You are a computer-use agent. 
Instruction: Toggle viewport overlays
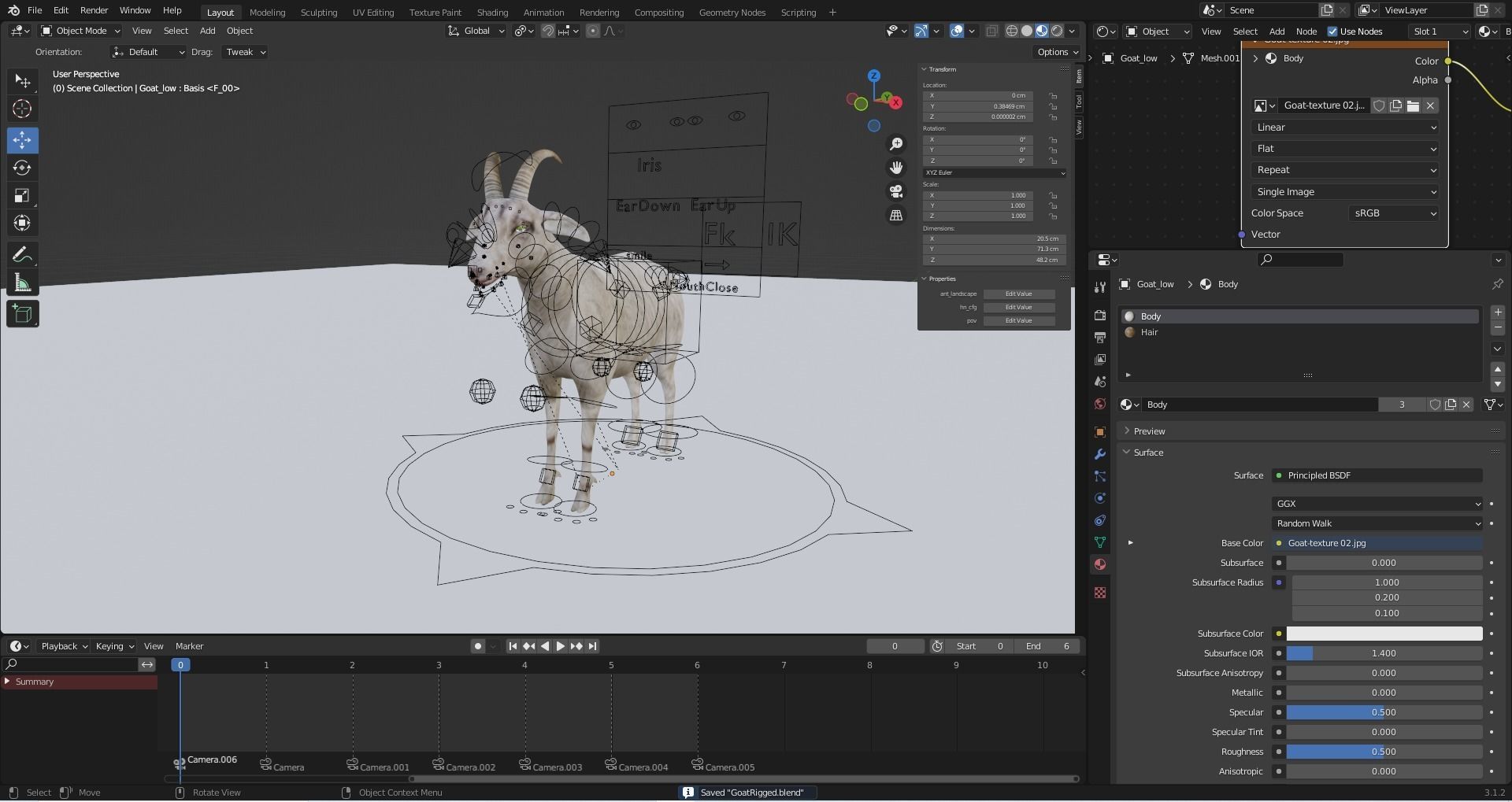click(x=956, y=31)
